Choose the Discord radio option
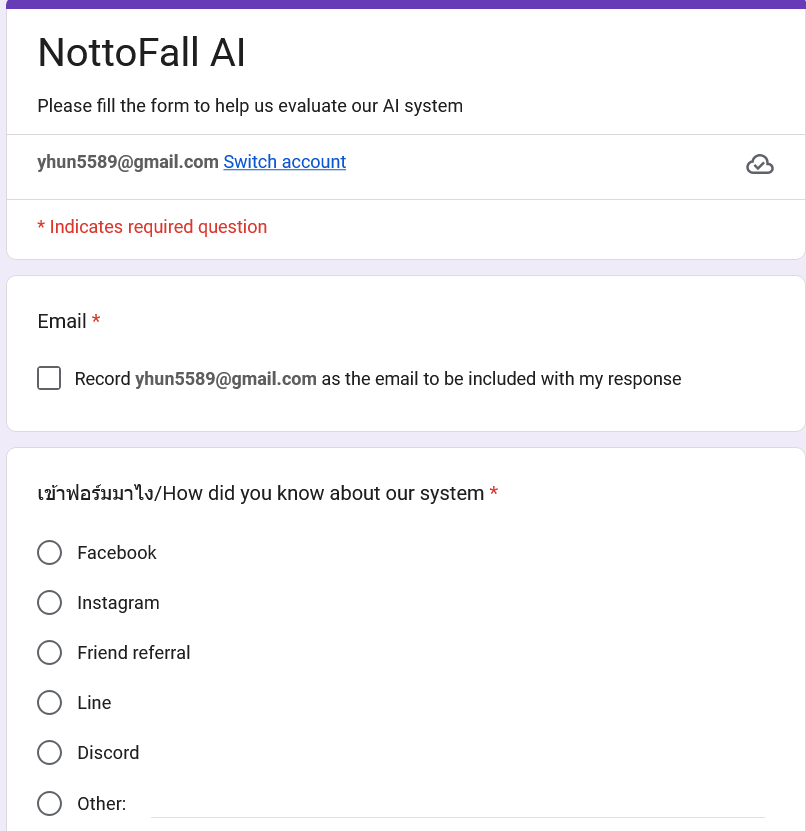Screen dimensions: 806x831 [49, 753]
